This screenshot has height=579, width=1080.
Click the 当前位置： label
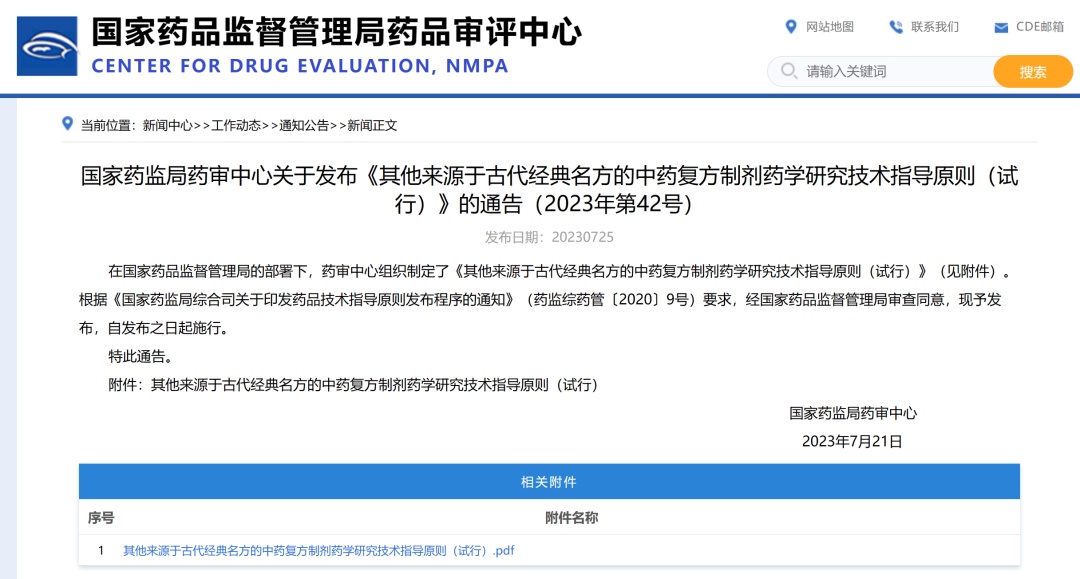click(x=108, y=125)
